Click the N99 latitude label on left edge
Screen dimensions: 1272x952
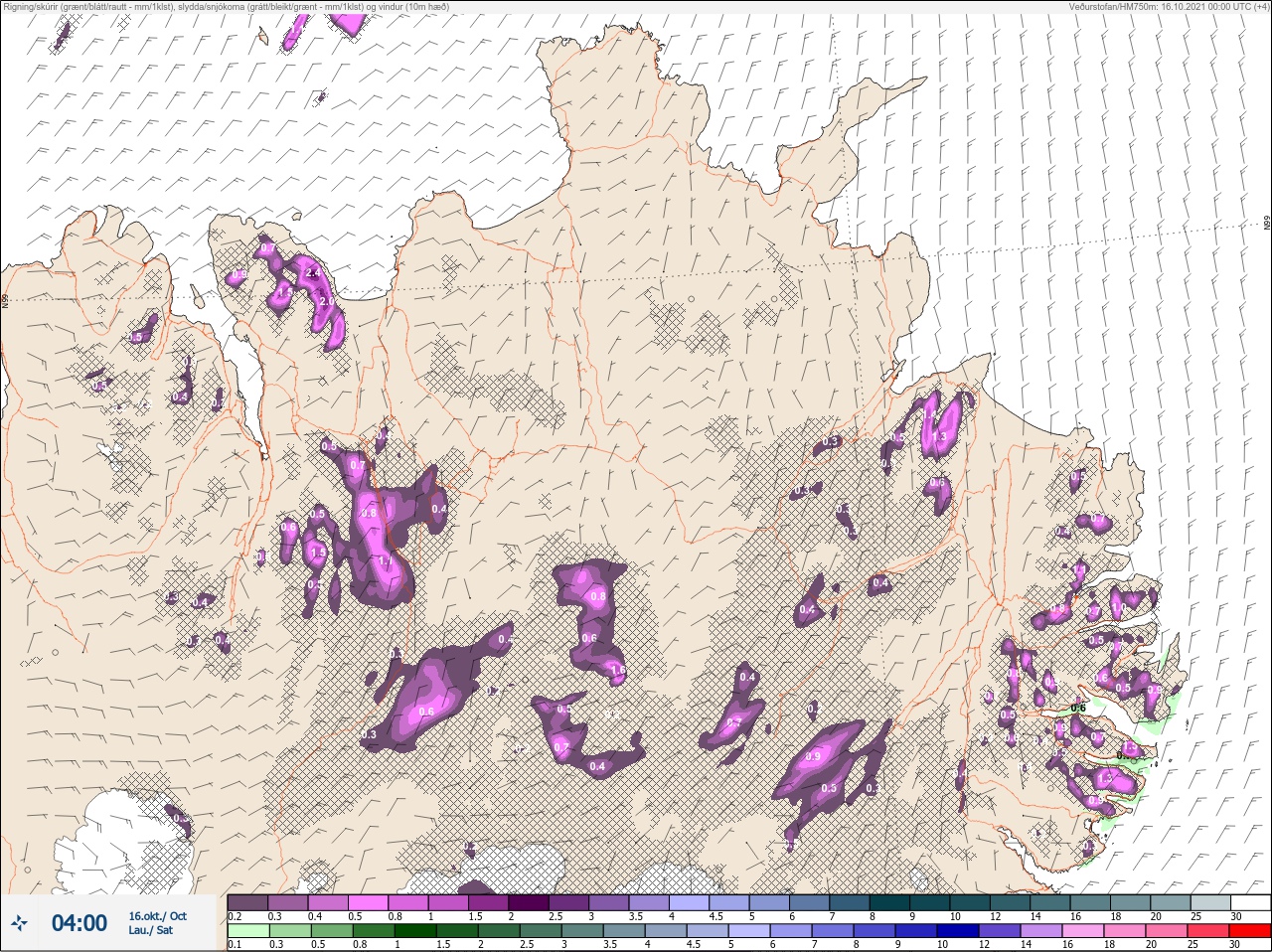5,300
